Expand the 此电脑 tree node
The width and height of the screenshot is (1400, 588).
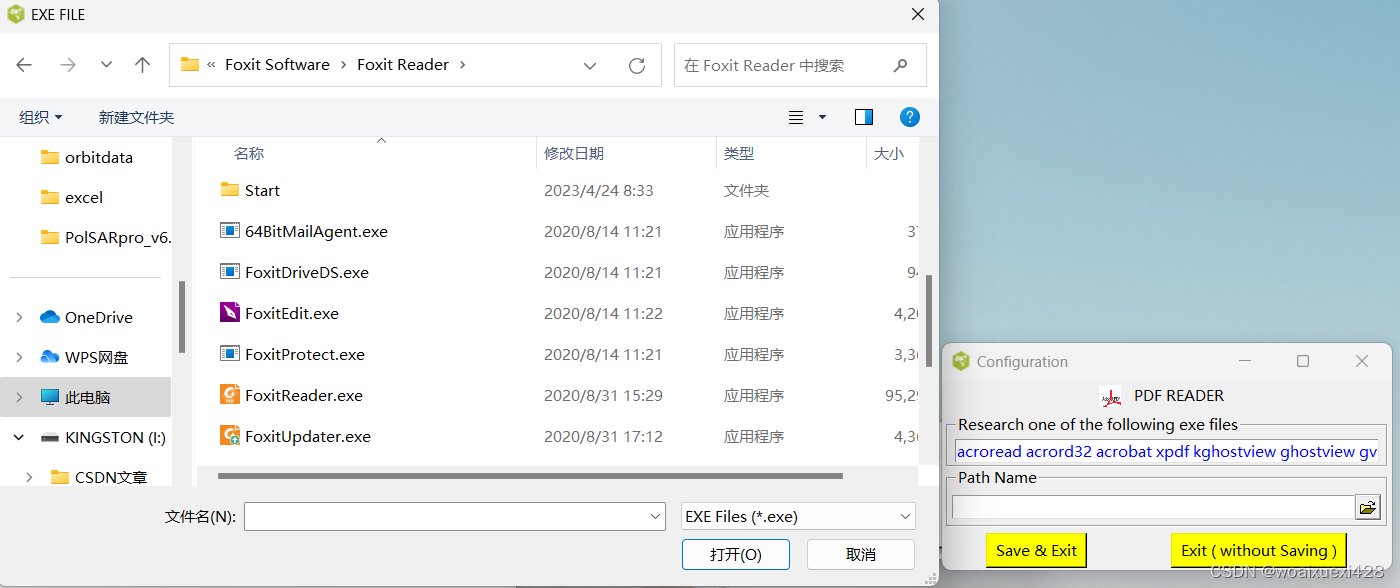click(x=19, y=397)
